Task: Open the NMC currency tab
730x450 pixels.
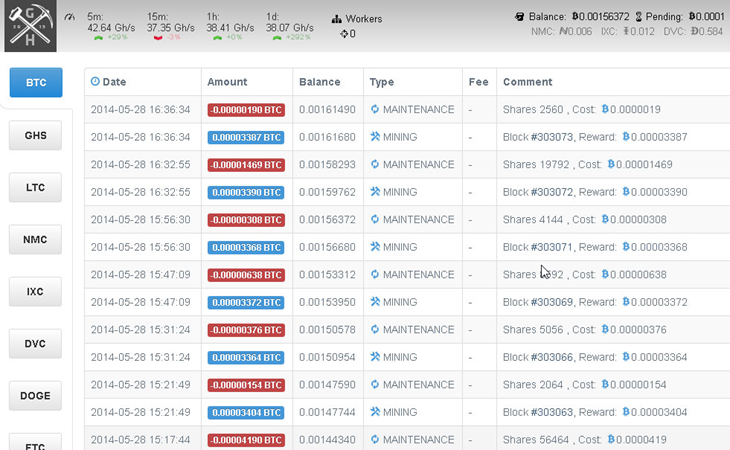Action: 35,240
